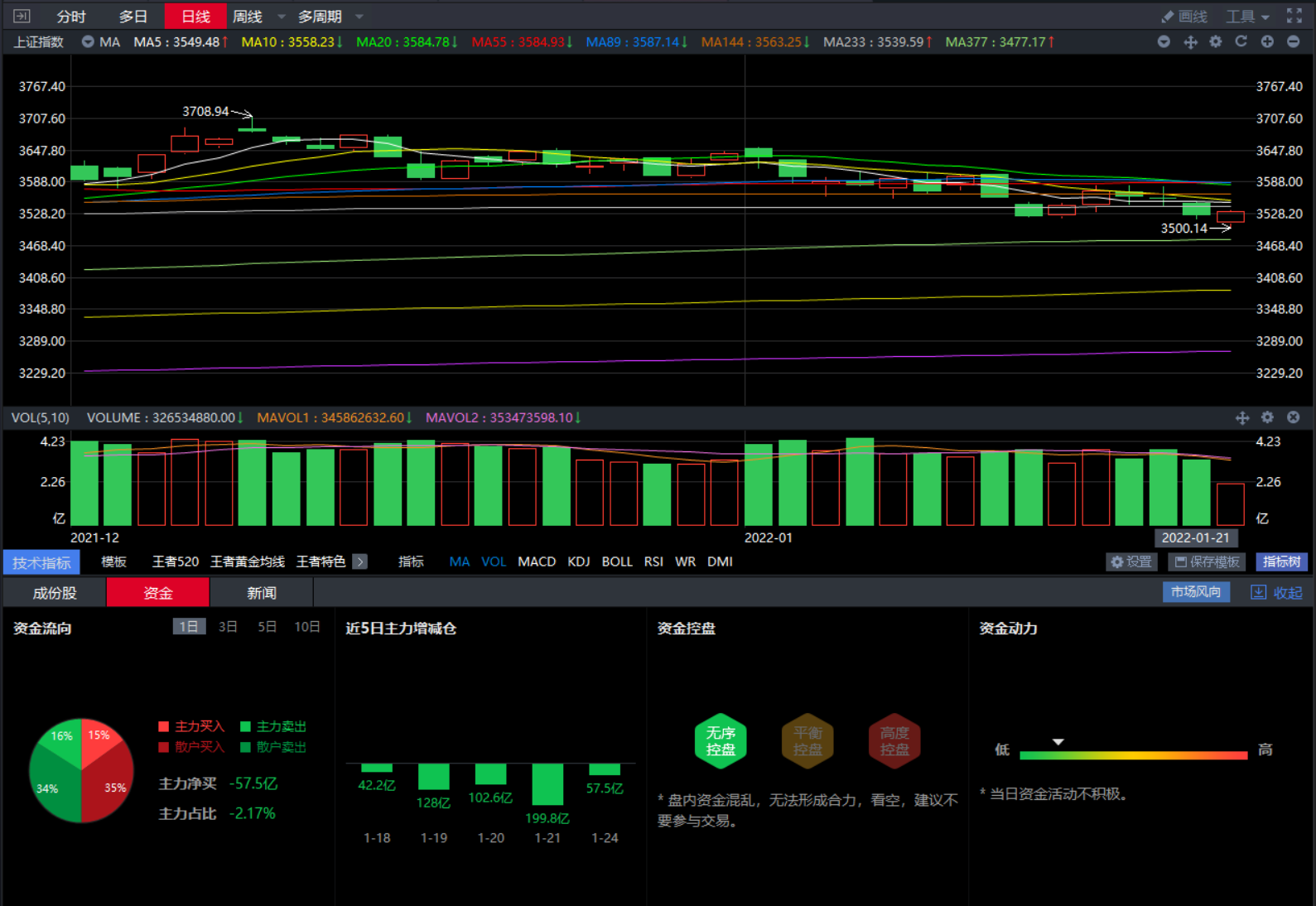Viewport: 1316px width, 906px height.
Task: Switch to 多日 multi-day view
Action: pyautogui.click(x=133, y=17)
